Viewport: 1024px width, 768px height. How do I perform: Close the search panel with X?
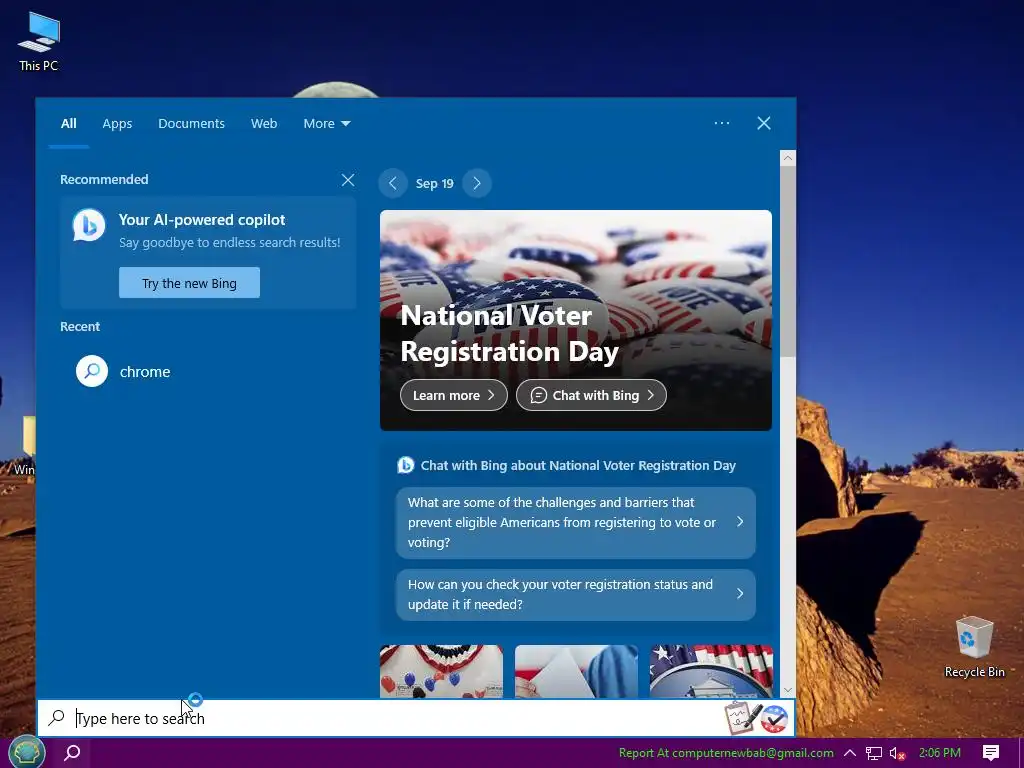(x=763, y=123)
